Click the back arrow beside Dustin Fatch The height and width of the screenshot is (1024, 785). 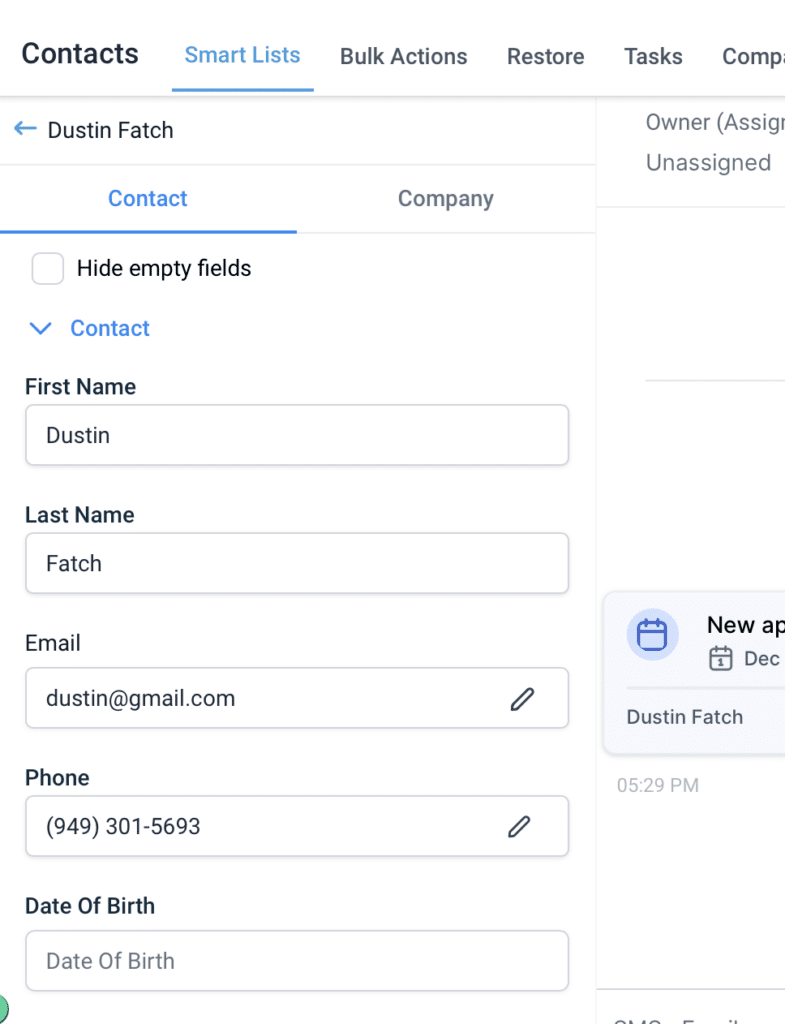[25, 129]
